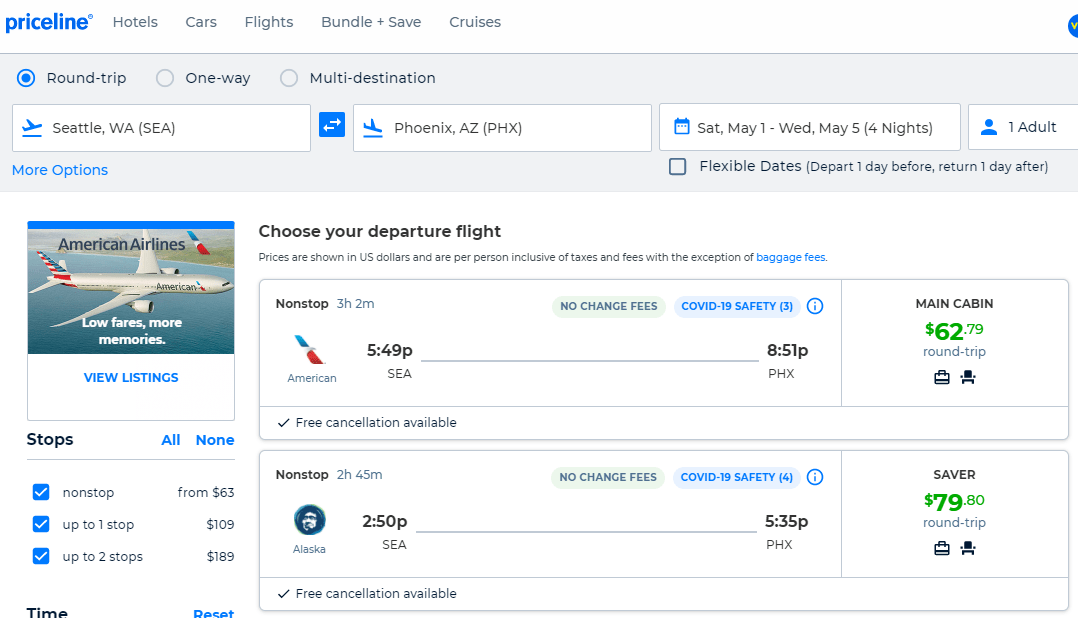
Task: Reset the Time filter
Action: pyautogui.click(x=213, y=613)
